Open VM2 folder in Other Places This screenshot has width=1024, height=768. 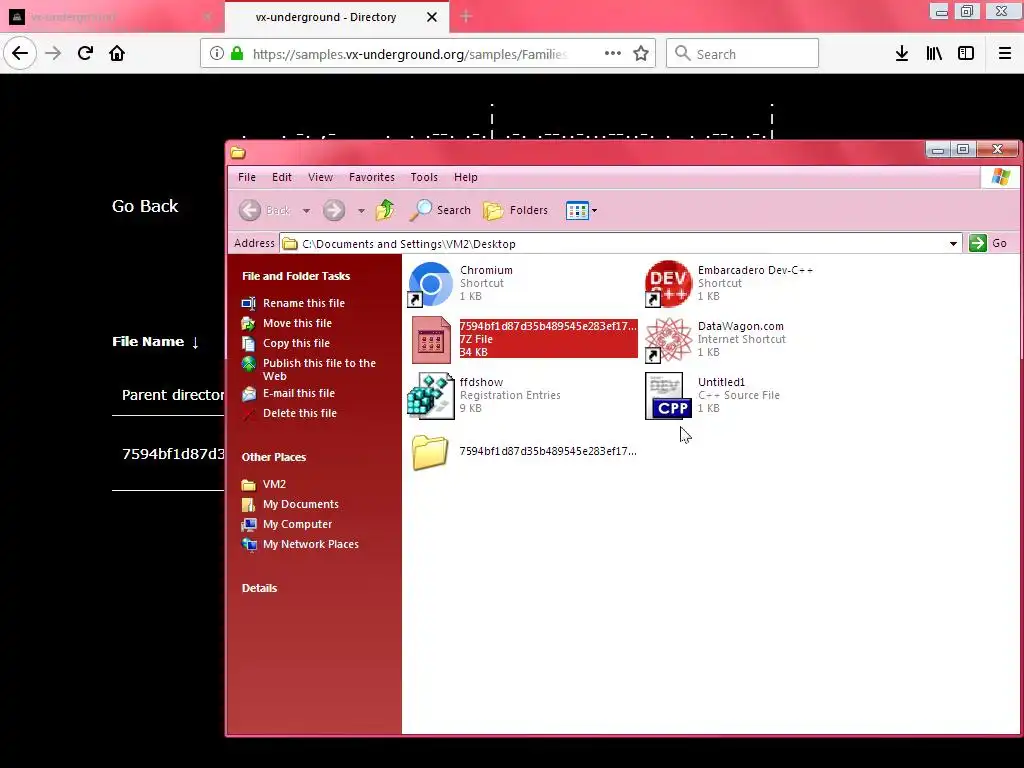274,485
